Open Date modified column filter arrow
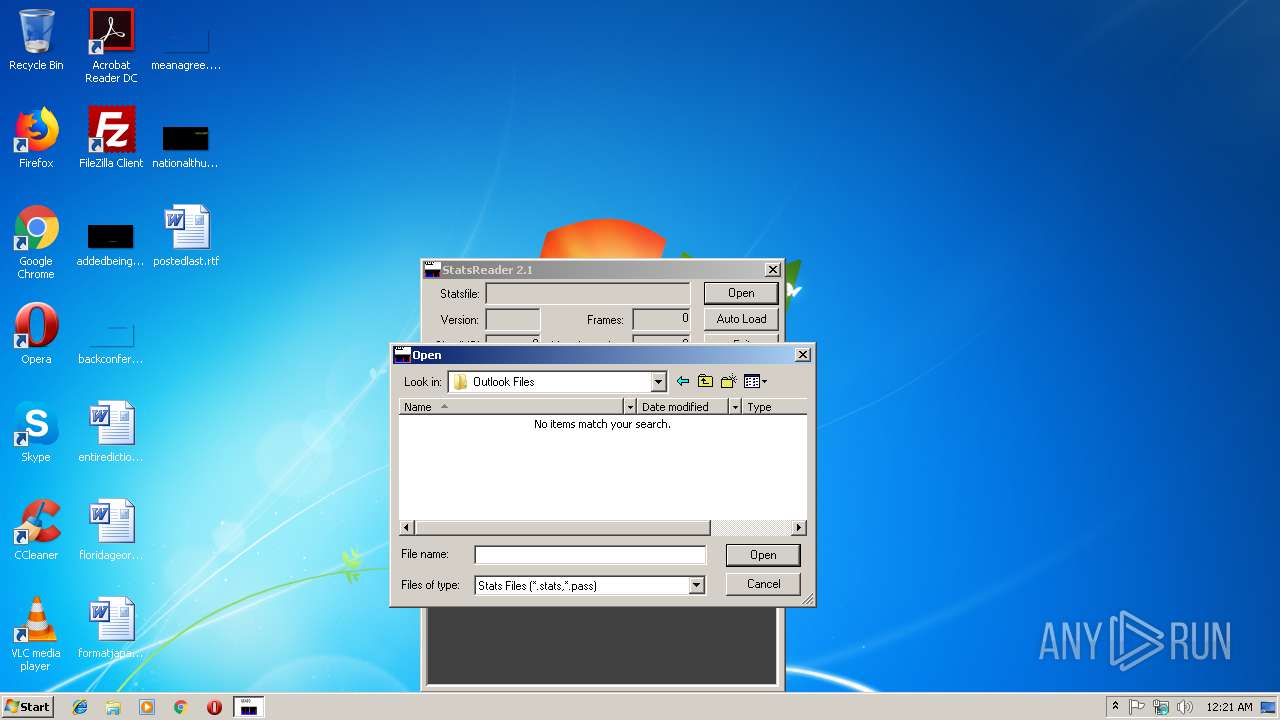 [735, 407]
